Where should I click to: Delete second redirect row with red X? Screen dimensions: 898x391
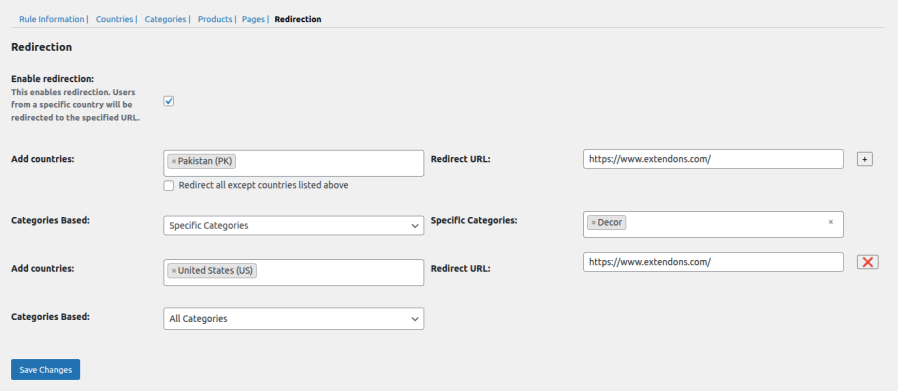pos(868,262)
